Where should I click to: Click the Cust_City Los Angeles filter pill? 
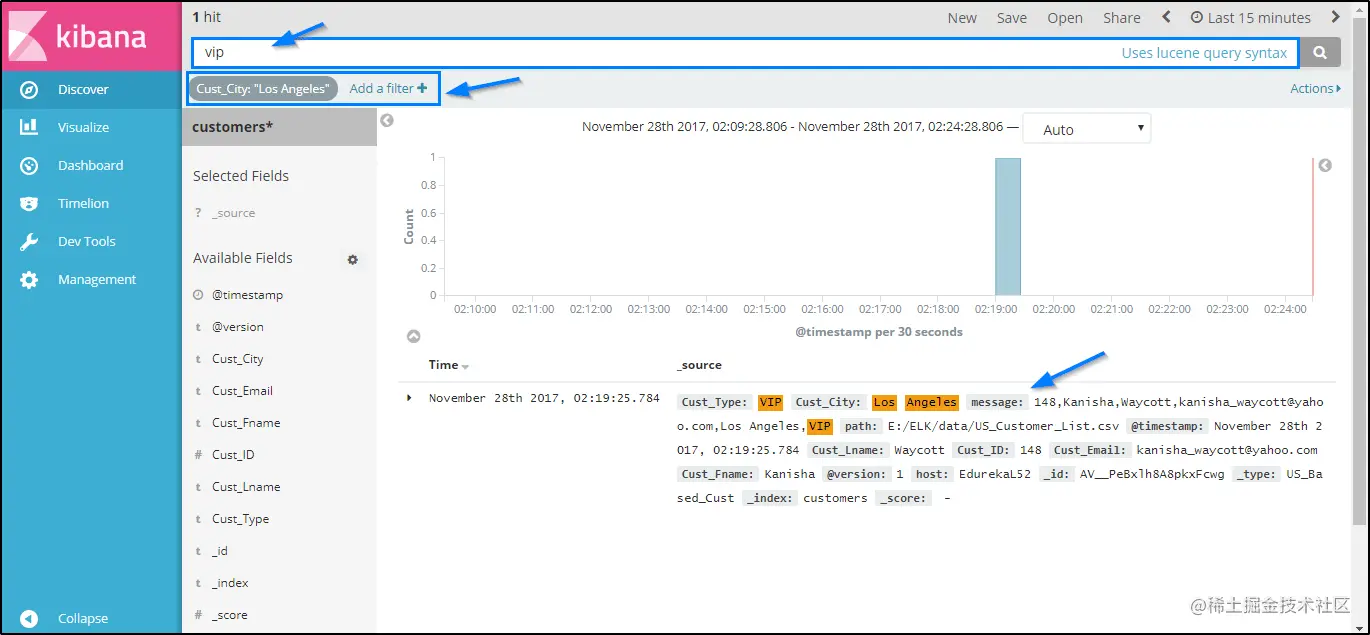point(263,89)
